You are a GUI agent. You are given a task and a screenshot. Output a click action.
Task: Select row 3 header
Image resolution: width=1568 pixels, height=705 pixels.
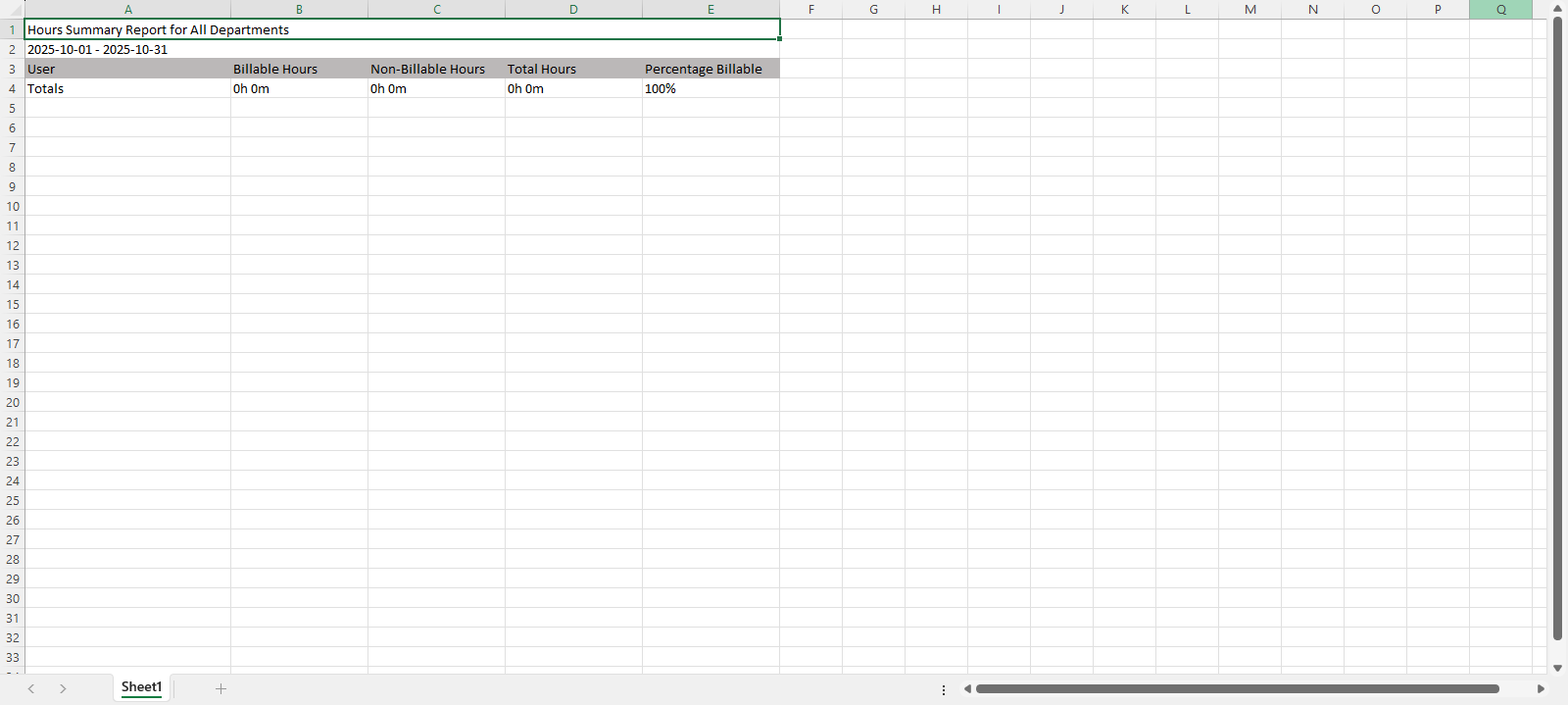tap(12, 69)
